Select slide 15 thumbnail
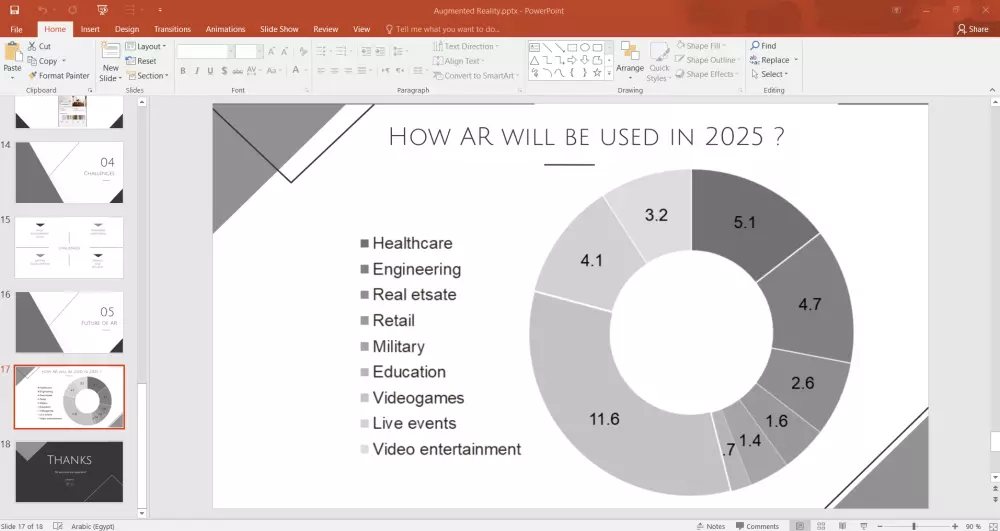This screenshot has height=531, width=1000. pos(70,247)
